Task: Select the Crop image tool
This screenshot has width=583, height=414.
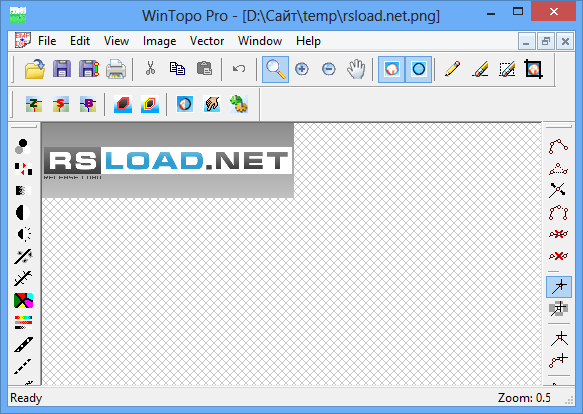Action: 534,69
